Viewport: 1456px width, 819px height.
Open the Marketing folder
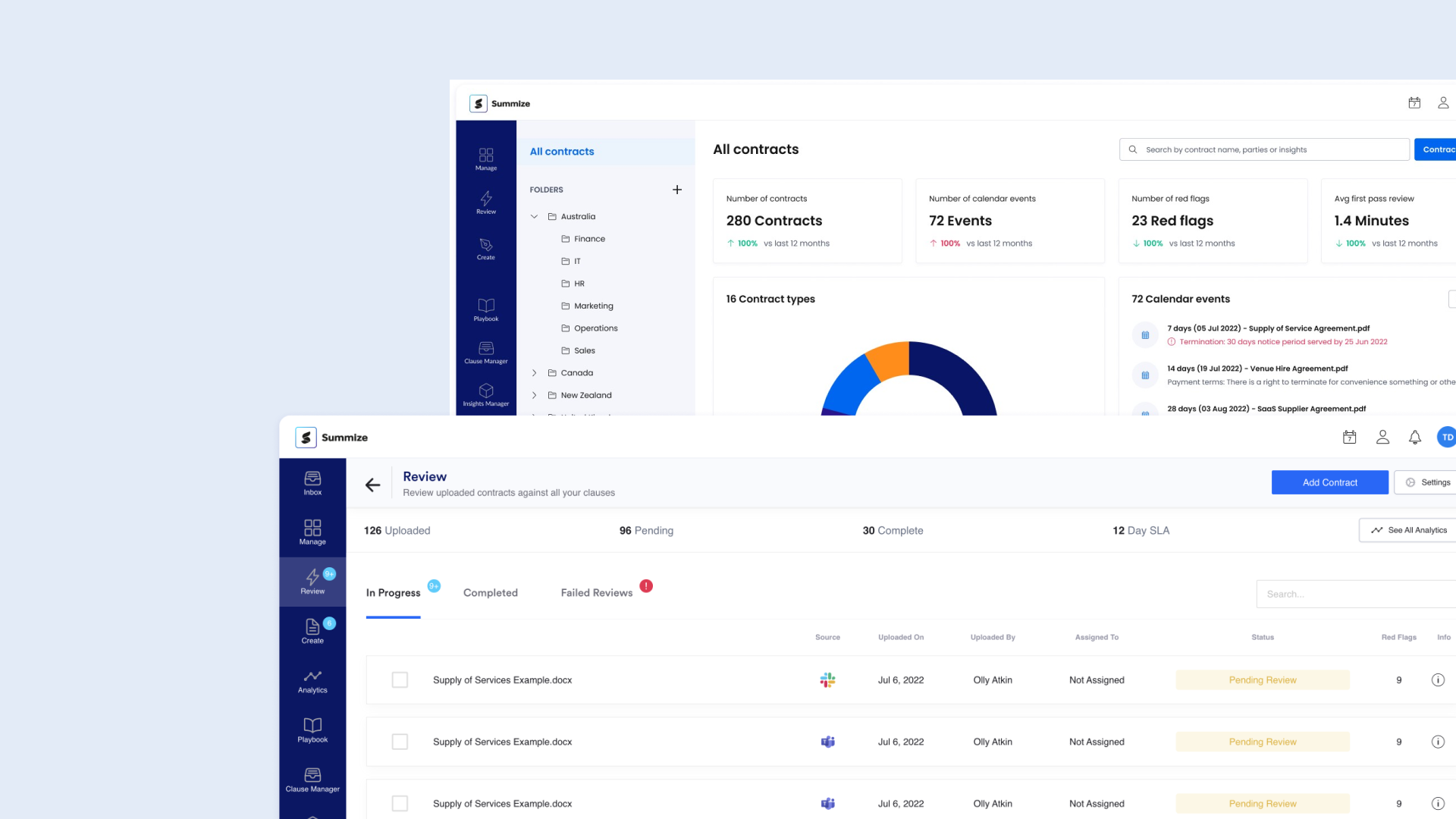pos(587,306)
